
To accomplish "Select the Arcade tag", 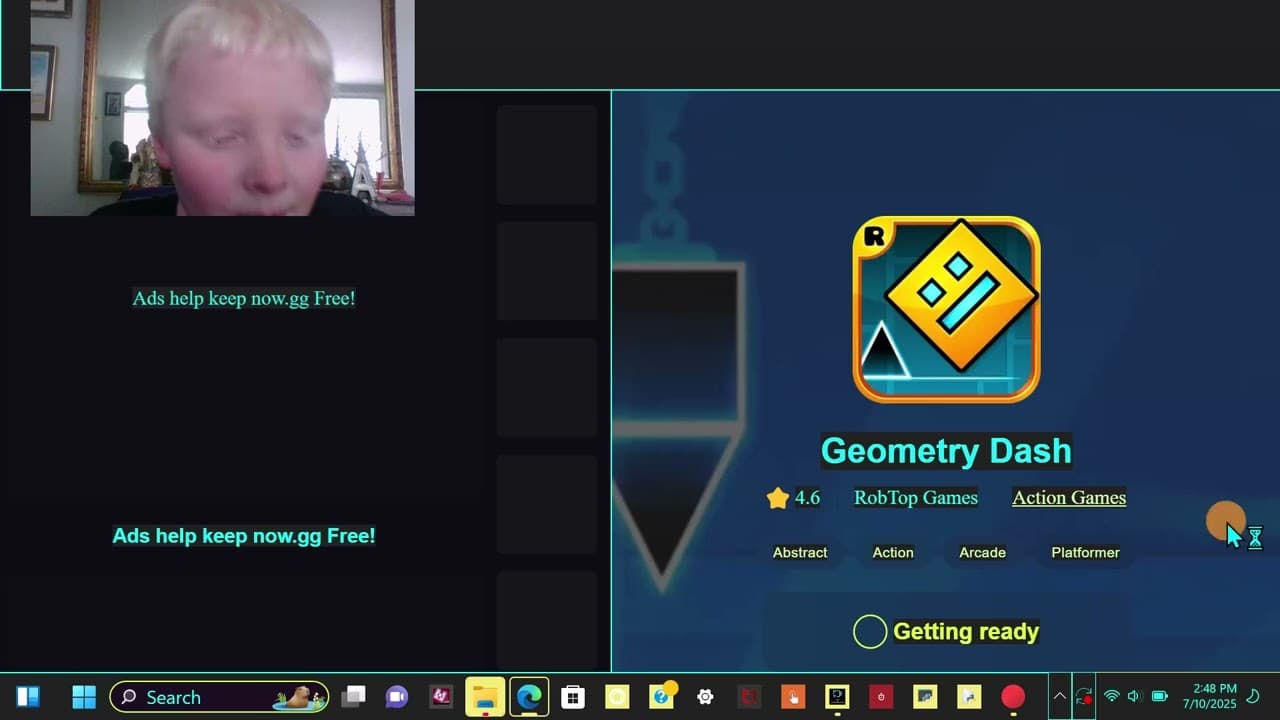I will (982, 552).
